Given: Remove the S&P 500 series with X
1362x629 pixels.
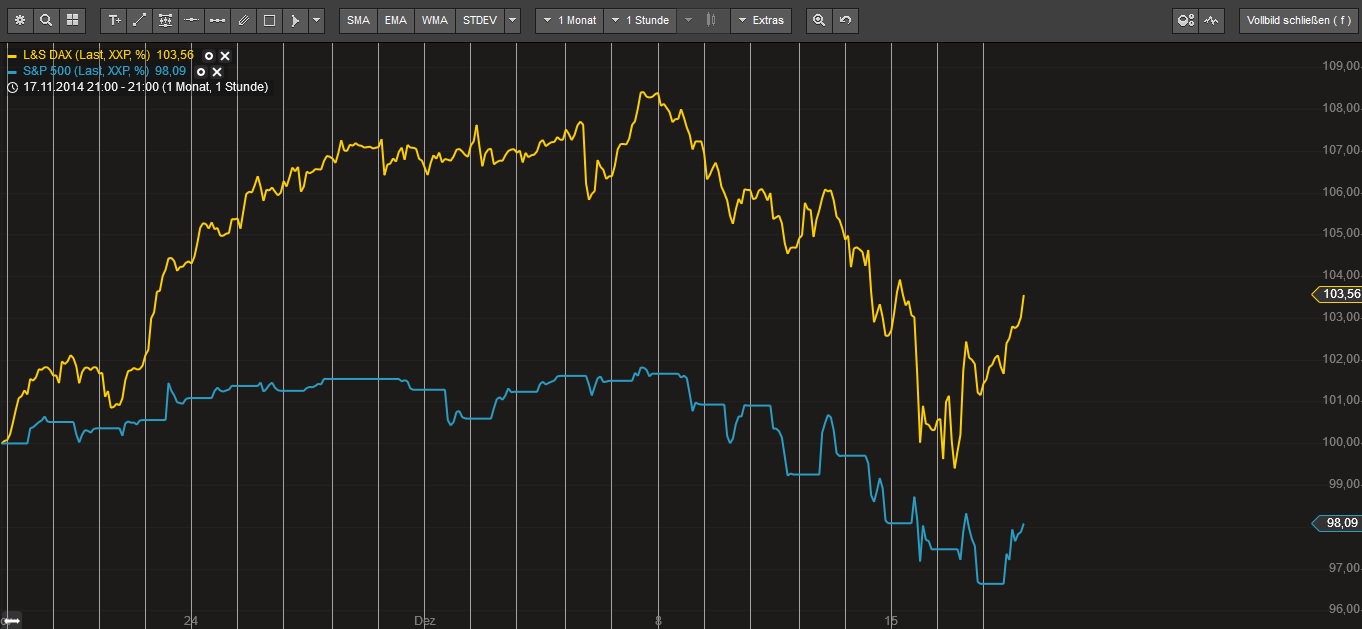Looking at the screenshot, I should coord(217,72).
